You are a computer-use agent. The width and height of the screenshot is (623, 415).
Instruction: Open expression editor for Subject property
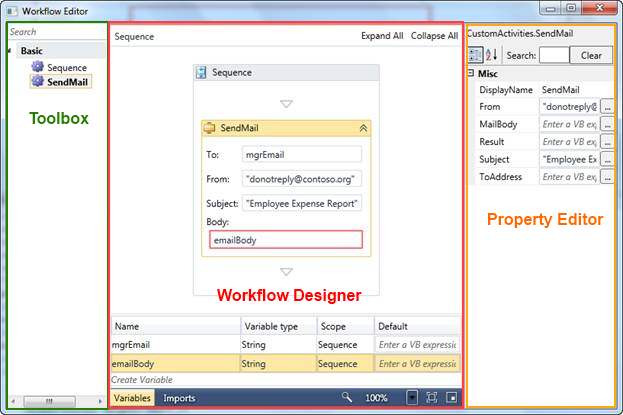click(x=607, y=159)
